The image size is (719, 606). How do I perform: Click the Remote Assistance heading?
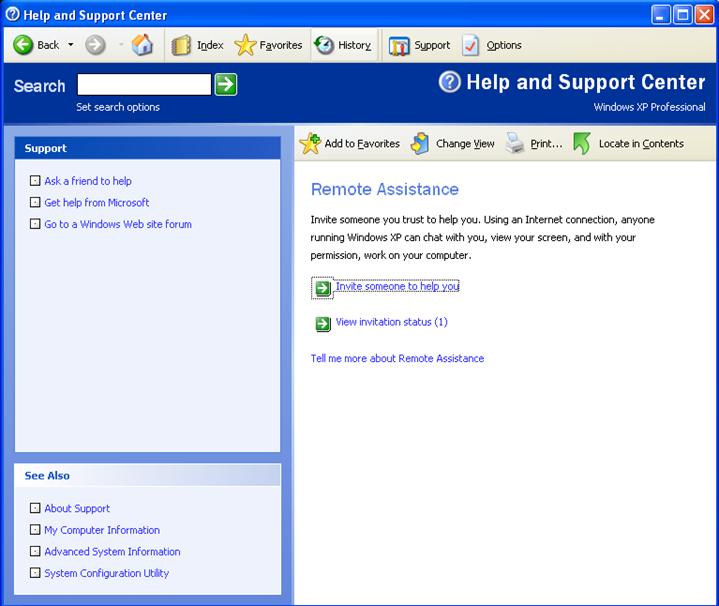click(x=385, y=189)
